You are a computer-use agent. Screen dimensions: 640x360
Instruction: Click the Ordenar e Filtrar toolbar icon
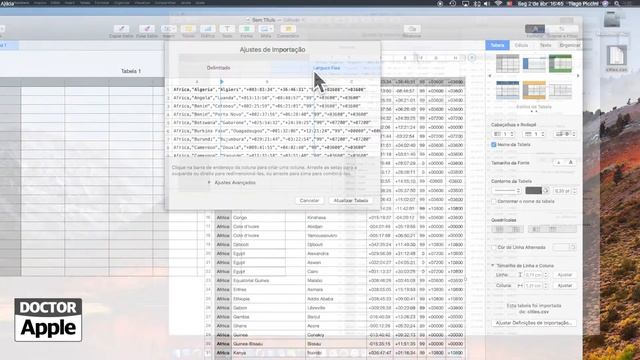[562, 29]
